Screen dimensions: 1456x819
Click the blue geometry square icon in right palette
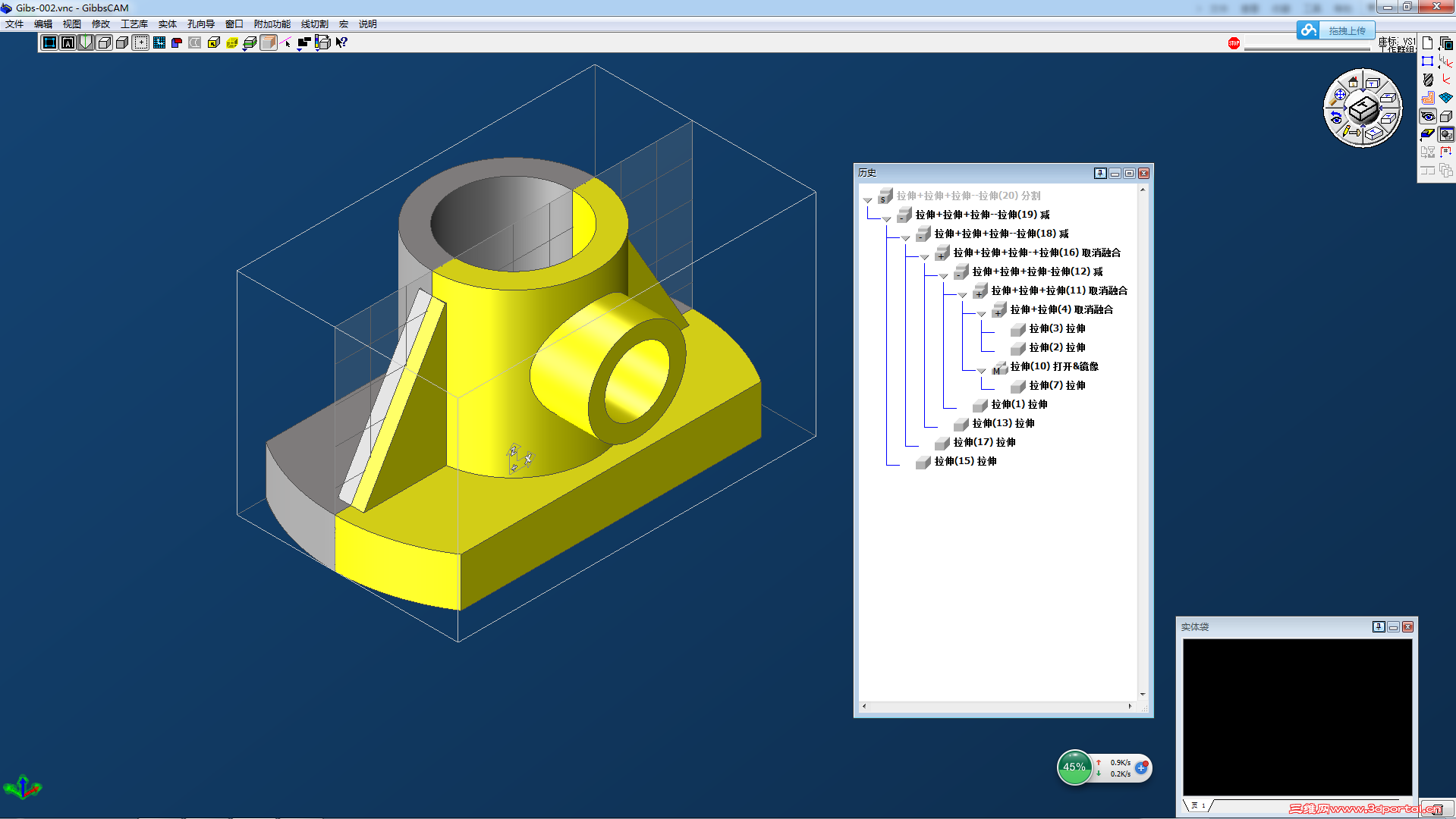click(x=1427, y=61)
